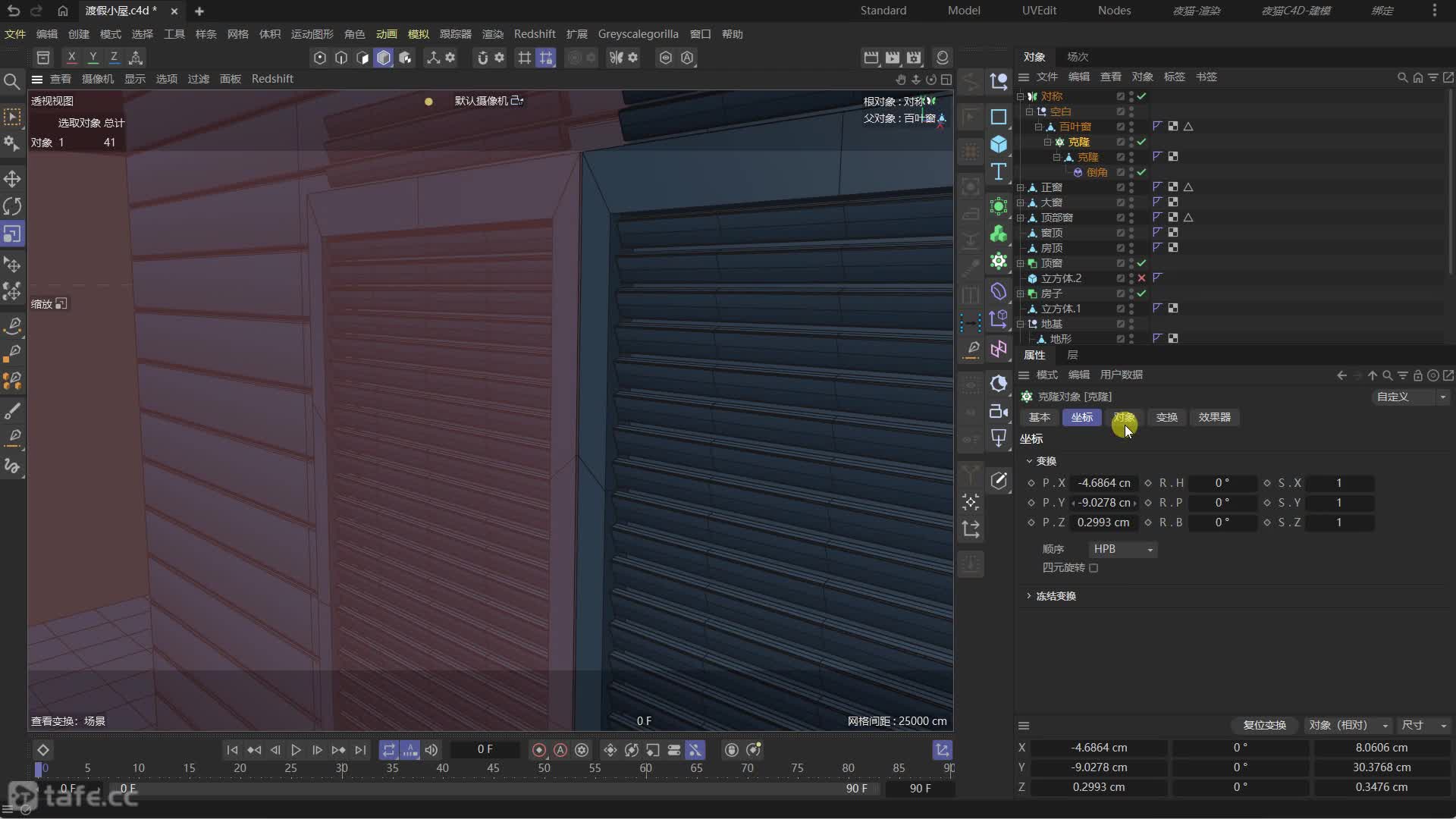This screenshot has height=819, width=1456.
Task: Open edit render settings icon
Action: 914,58
